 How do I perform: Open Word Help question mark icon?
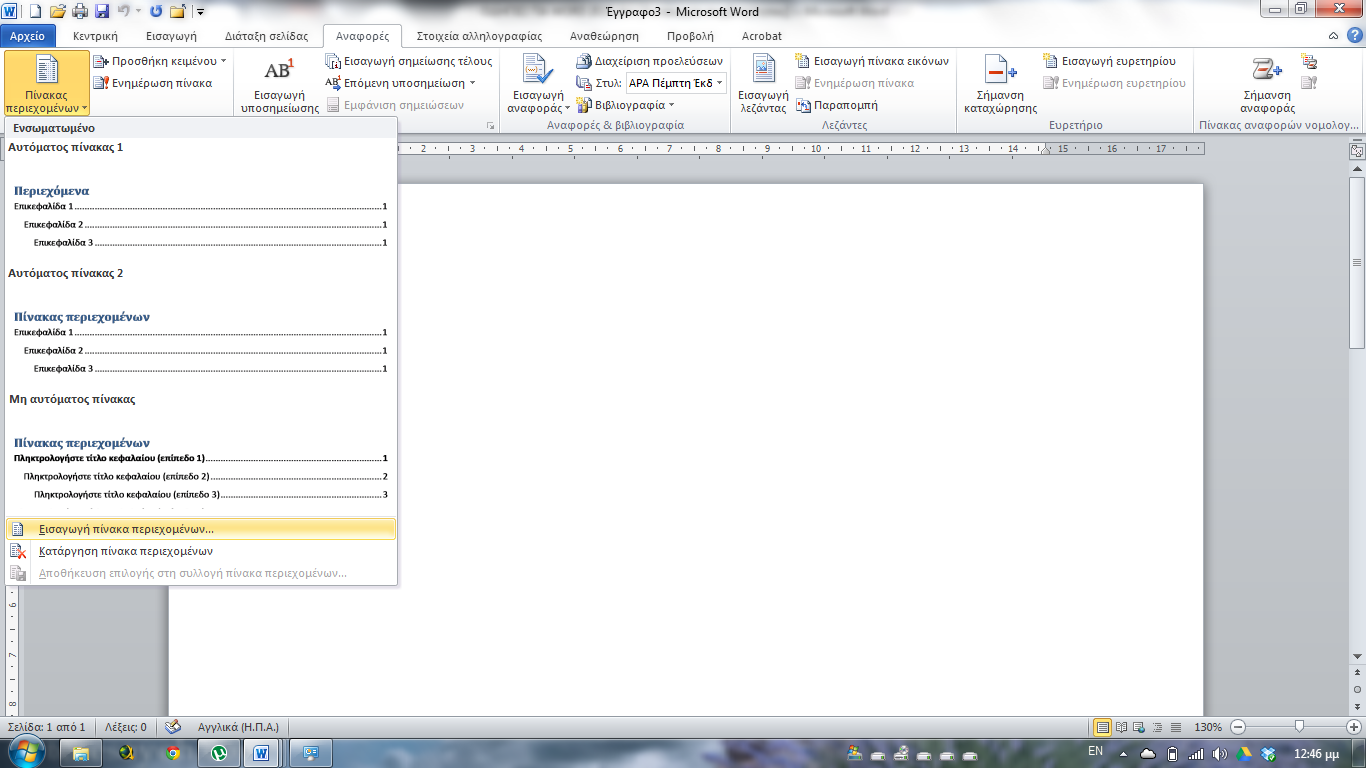point(1354,36)
